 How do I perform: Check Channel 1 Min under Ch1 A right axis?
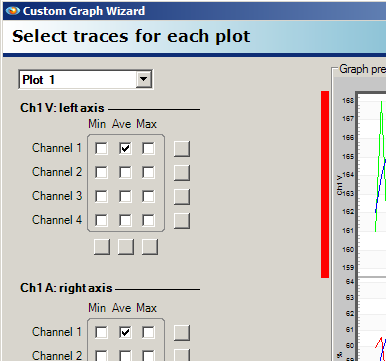tap(101, 332)
